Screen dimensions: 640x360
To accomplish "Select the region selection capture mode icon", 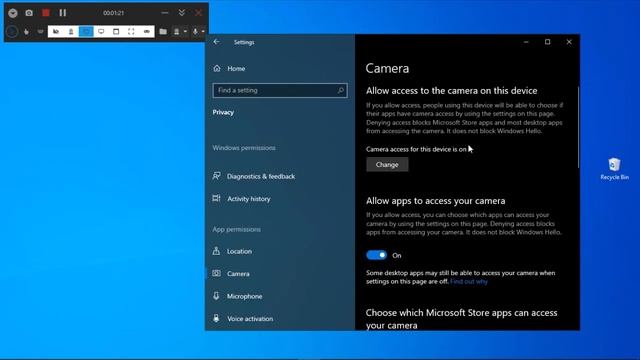I will tap(131, 31).
